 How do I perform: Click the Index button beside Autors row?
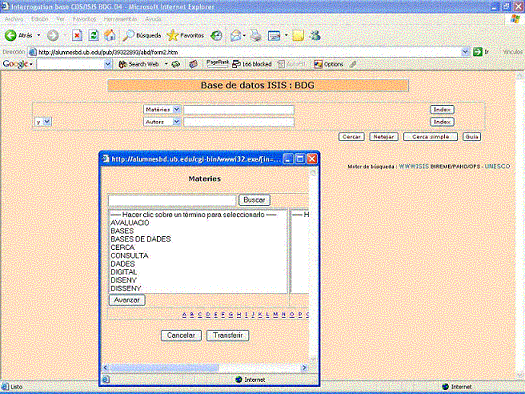point(442,122)
